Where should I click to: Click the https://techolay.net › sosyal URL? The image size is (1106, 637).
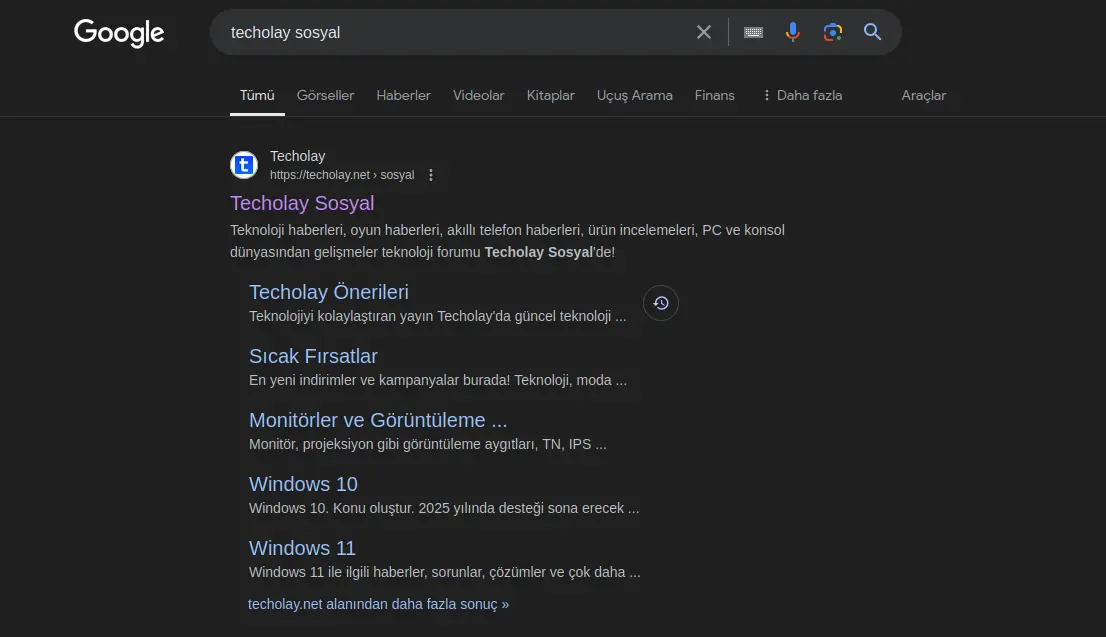click(x=342, y=175)
